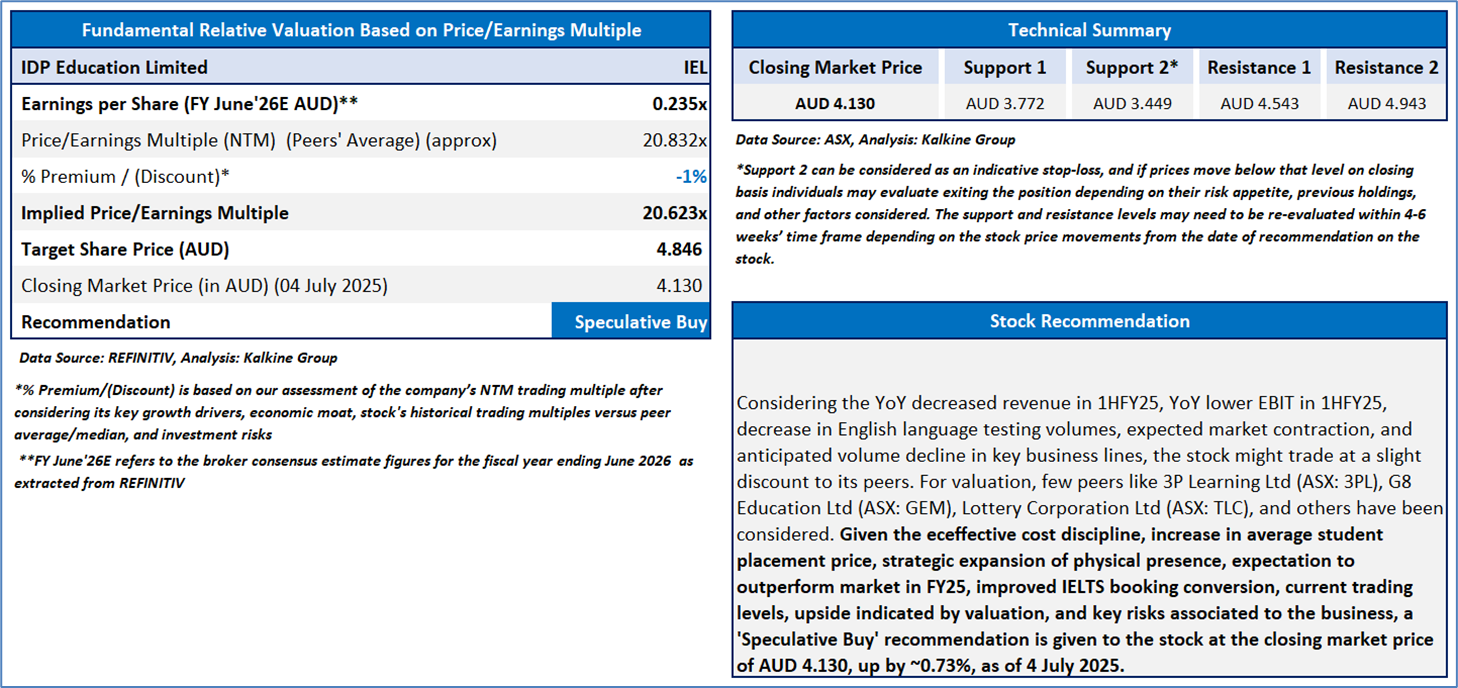Click the Support 2* column header

1132,68
